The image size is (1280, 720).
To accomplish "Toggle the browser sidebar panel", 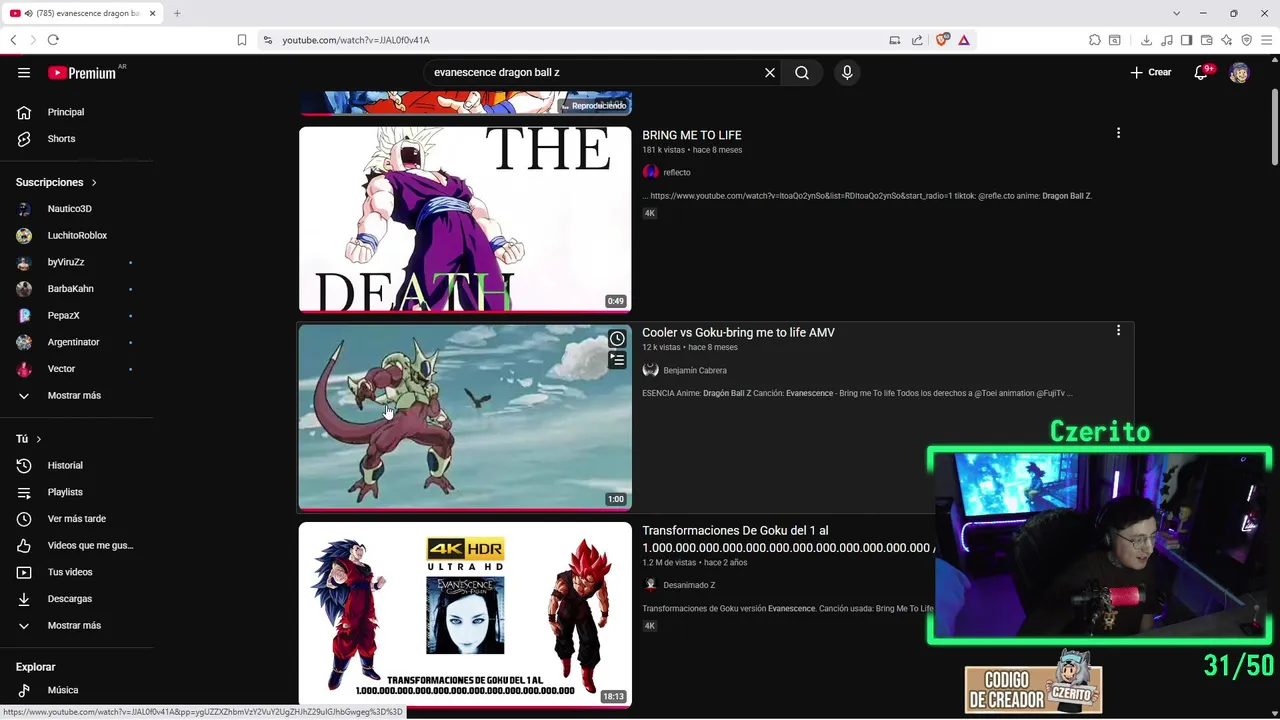I will click(x=1186, y=40).
